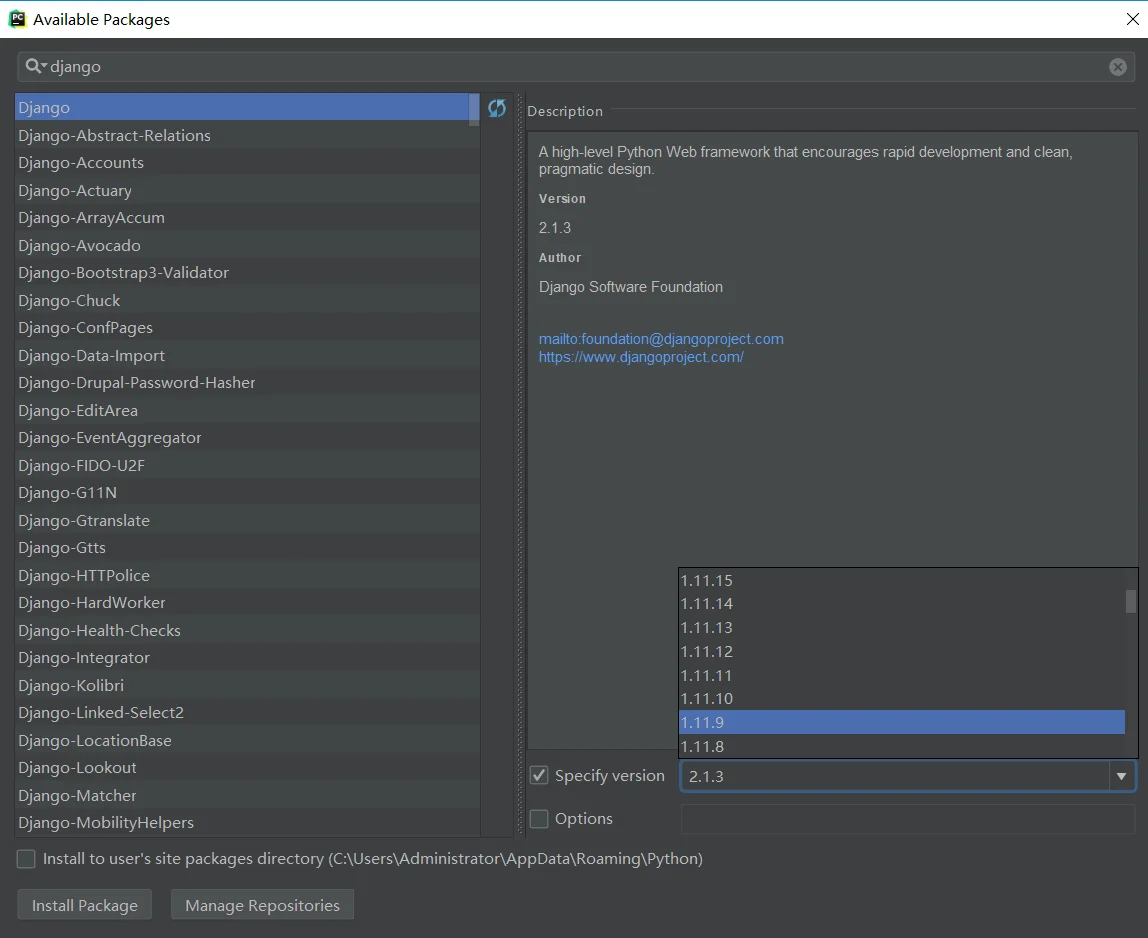Open the foundation@djangoproject.com mailto link
Screen dimensions: 1148x938
click(661, 339)
